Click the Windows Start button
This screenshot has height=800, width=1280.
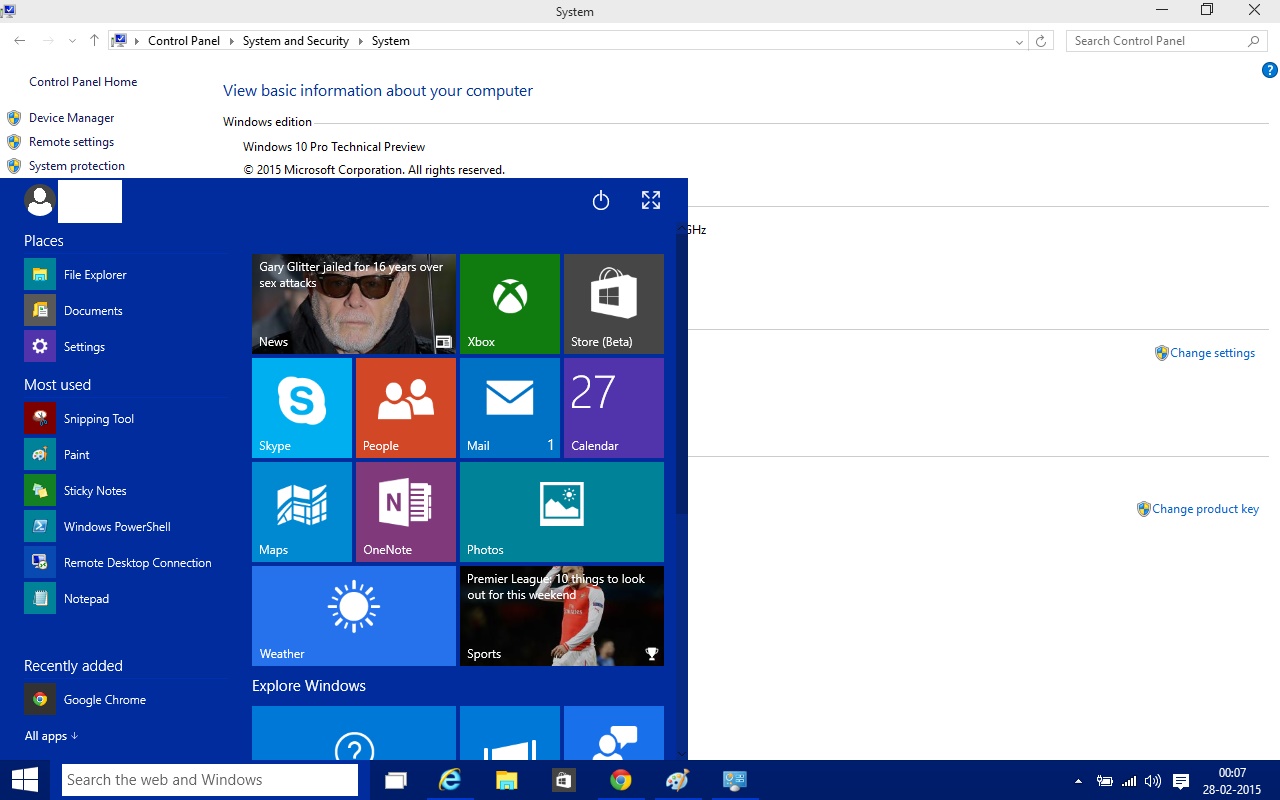tap(24, 780)
